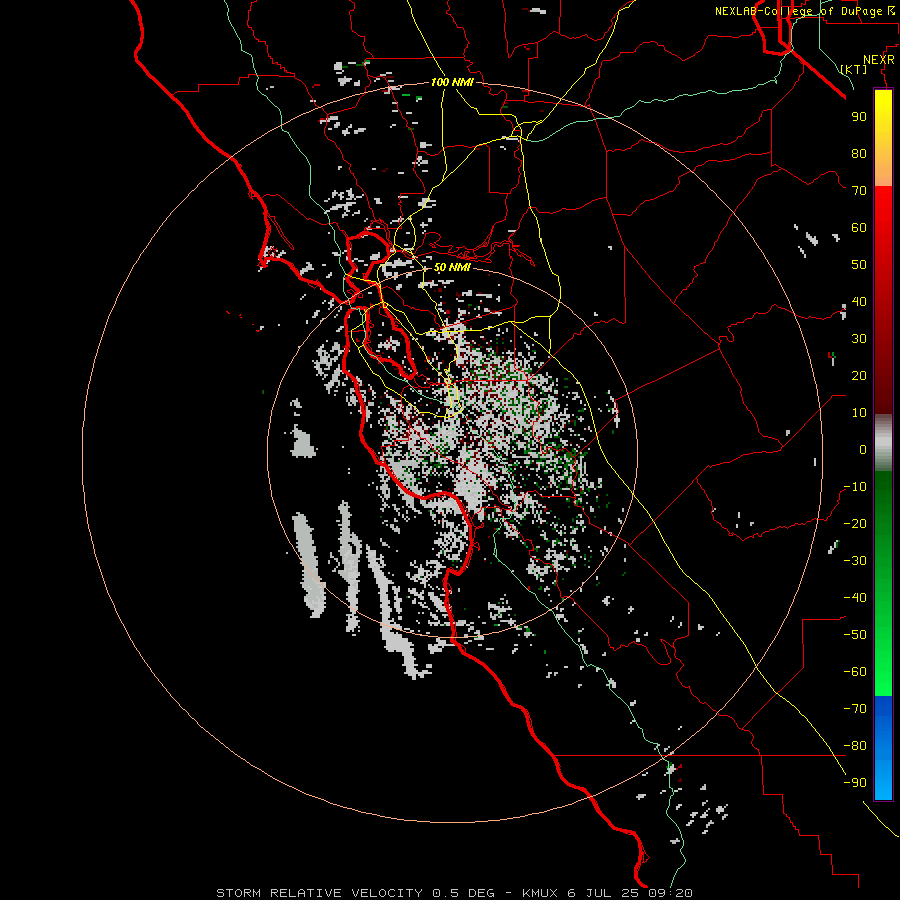Click the "40" value on the velocity scale

pyautogui.click(x=859, y=301)
